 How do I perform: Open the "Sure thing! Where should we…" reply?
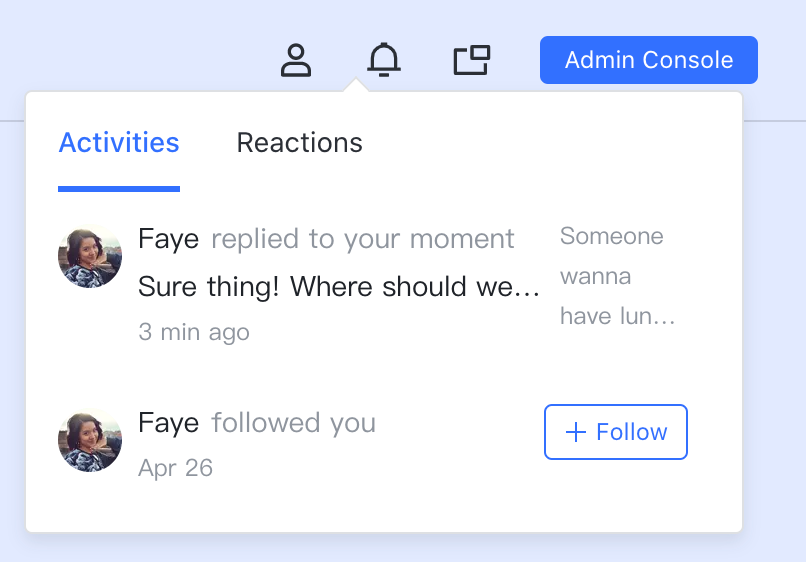tap(339, 287)
